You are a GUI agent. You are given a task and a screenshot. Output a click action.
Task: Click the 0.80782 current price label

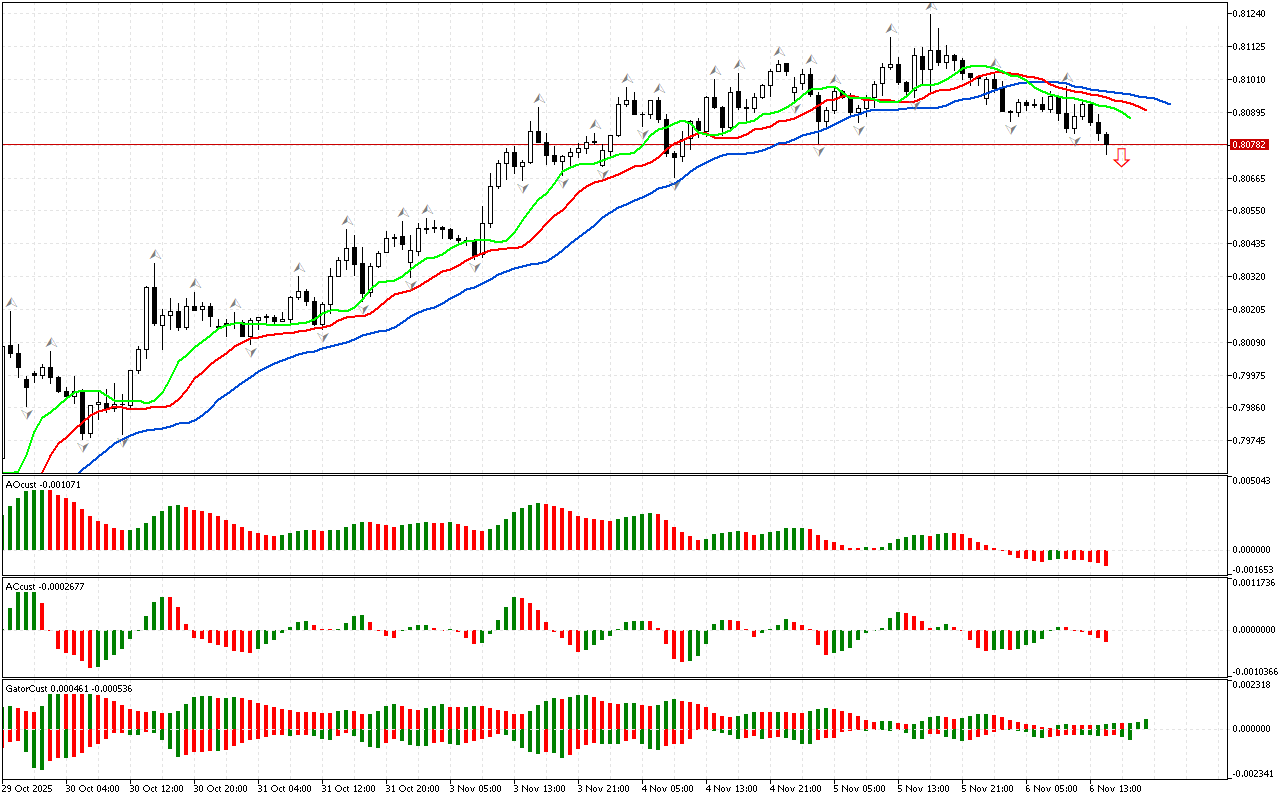tap(1251, 145)
